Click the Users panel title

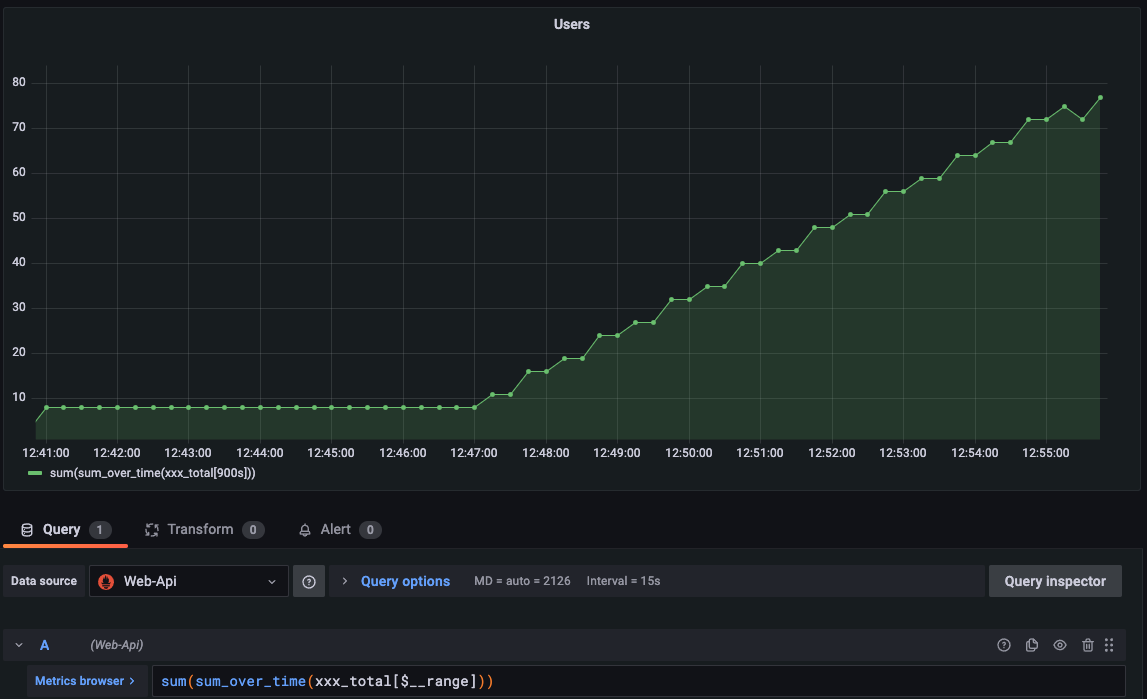(x=571, y=24)
